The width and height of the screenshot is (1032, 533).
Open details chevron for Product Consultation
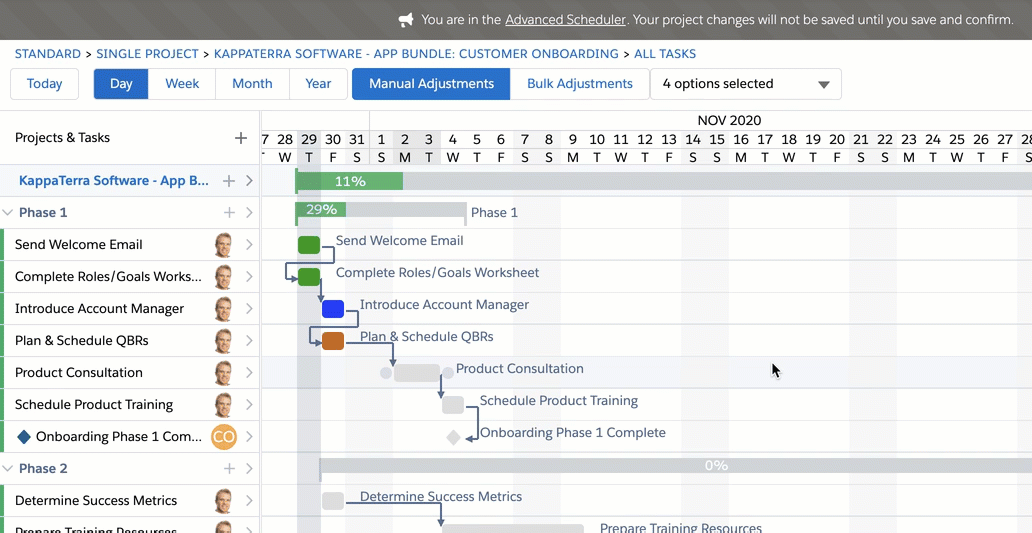249,372
